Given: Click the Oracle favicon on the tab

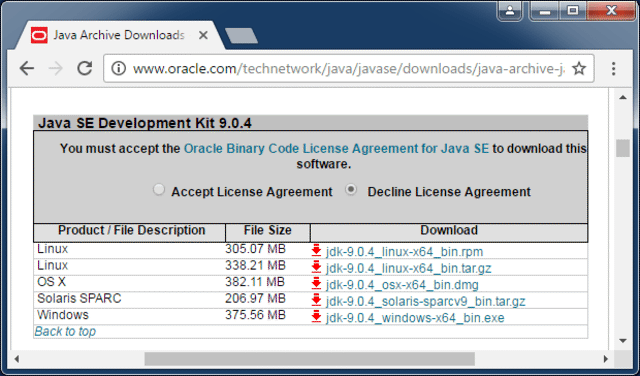Looking at the screenshot, I should coord(39,36).
